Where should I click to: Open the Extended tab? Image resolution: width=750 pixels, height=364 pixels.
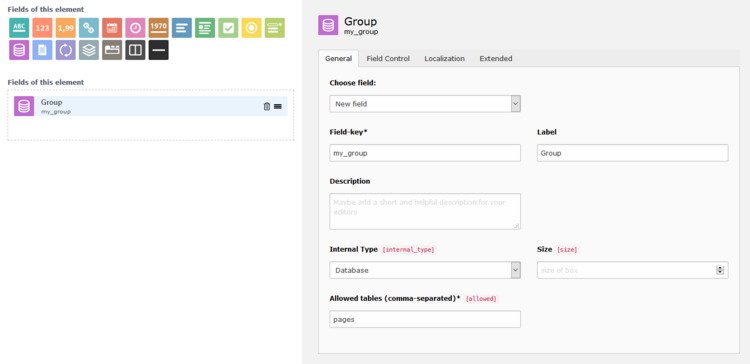coord(496,58)
